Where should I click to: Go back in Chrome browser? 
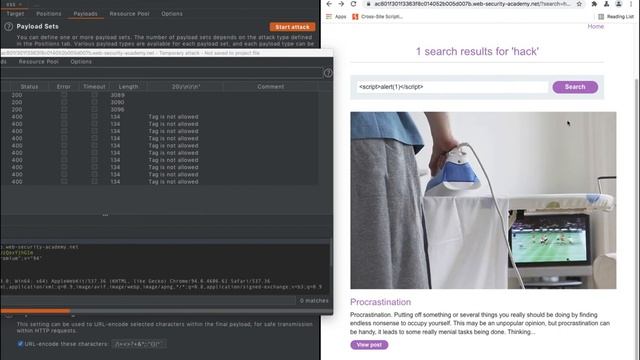(x=329, y=4)
